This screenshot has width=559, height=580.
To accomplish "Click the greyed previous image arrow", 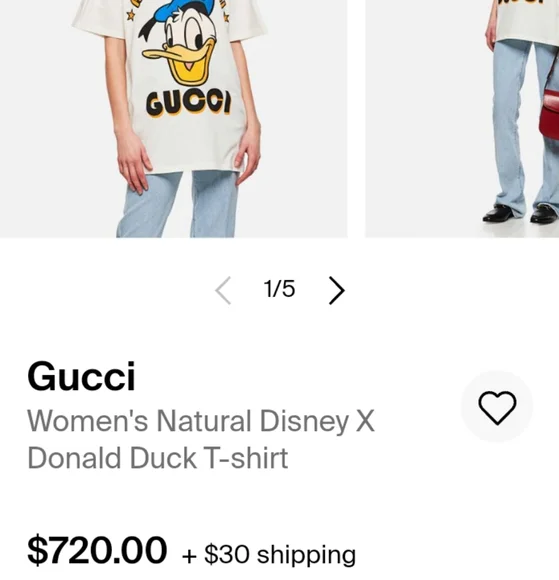I will (x=223, y=291).
